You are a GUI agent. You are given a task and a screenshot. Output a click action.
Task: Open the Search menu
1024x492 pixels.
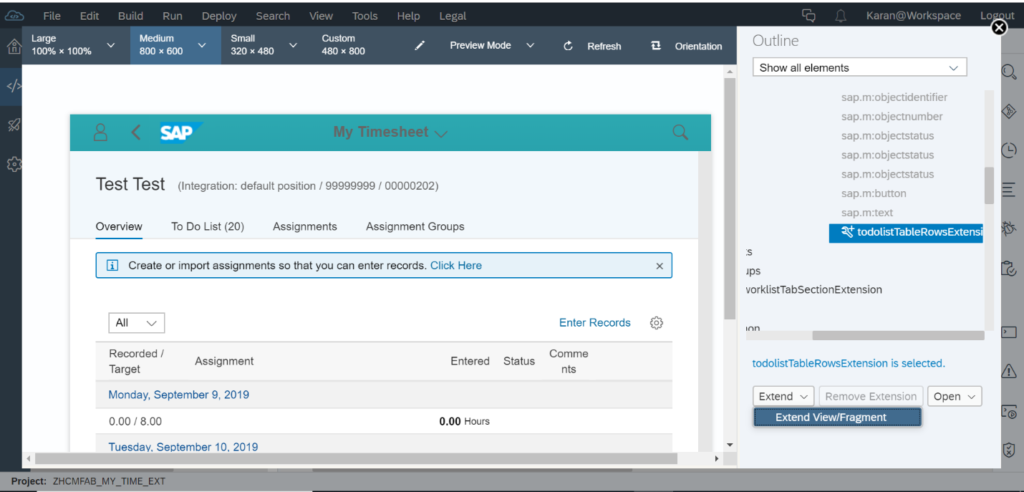click(273, 16)
